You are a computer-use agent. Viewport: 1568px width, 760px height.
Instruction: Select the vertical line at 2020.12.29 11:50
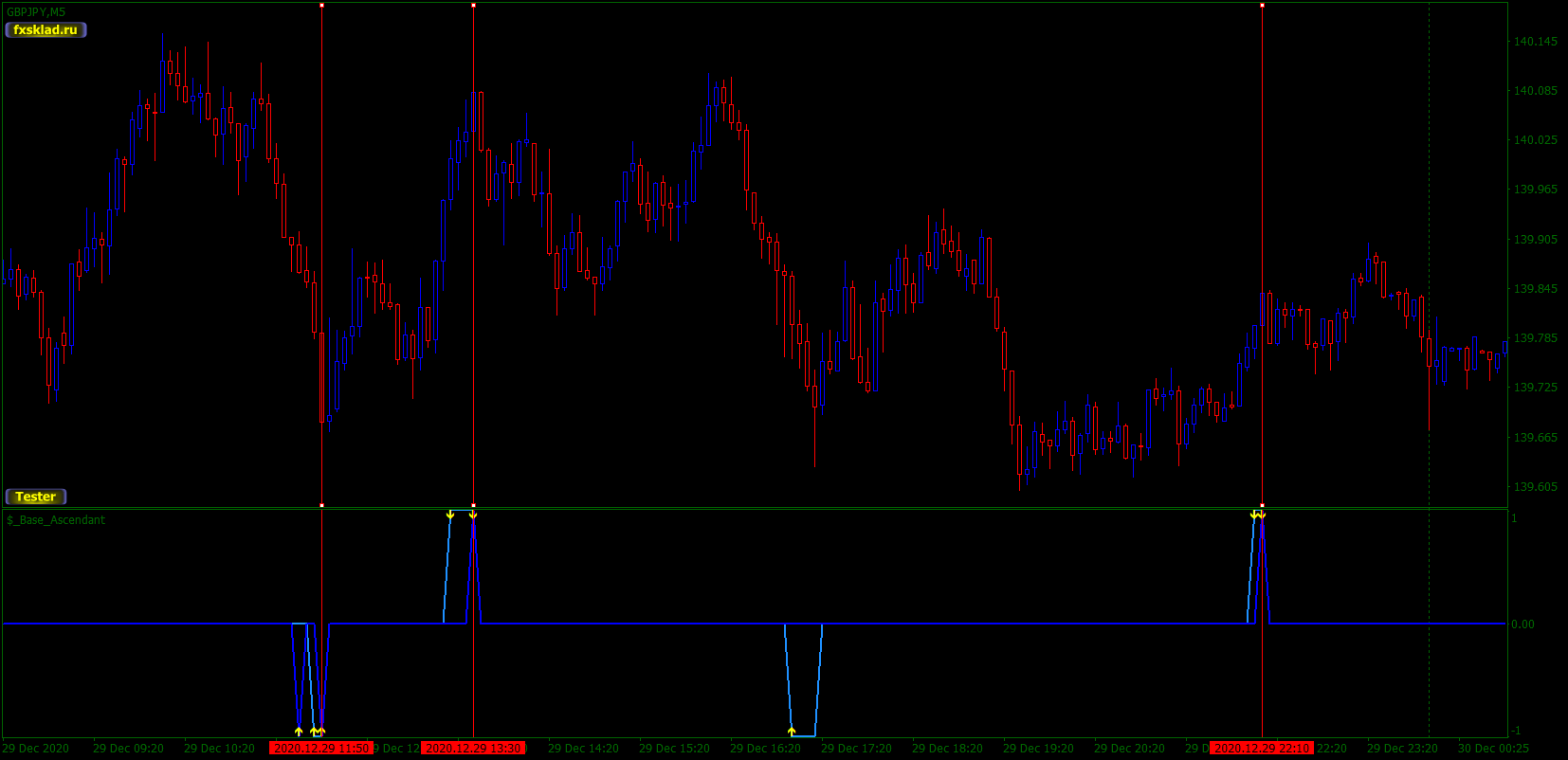tap(321, 256)
